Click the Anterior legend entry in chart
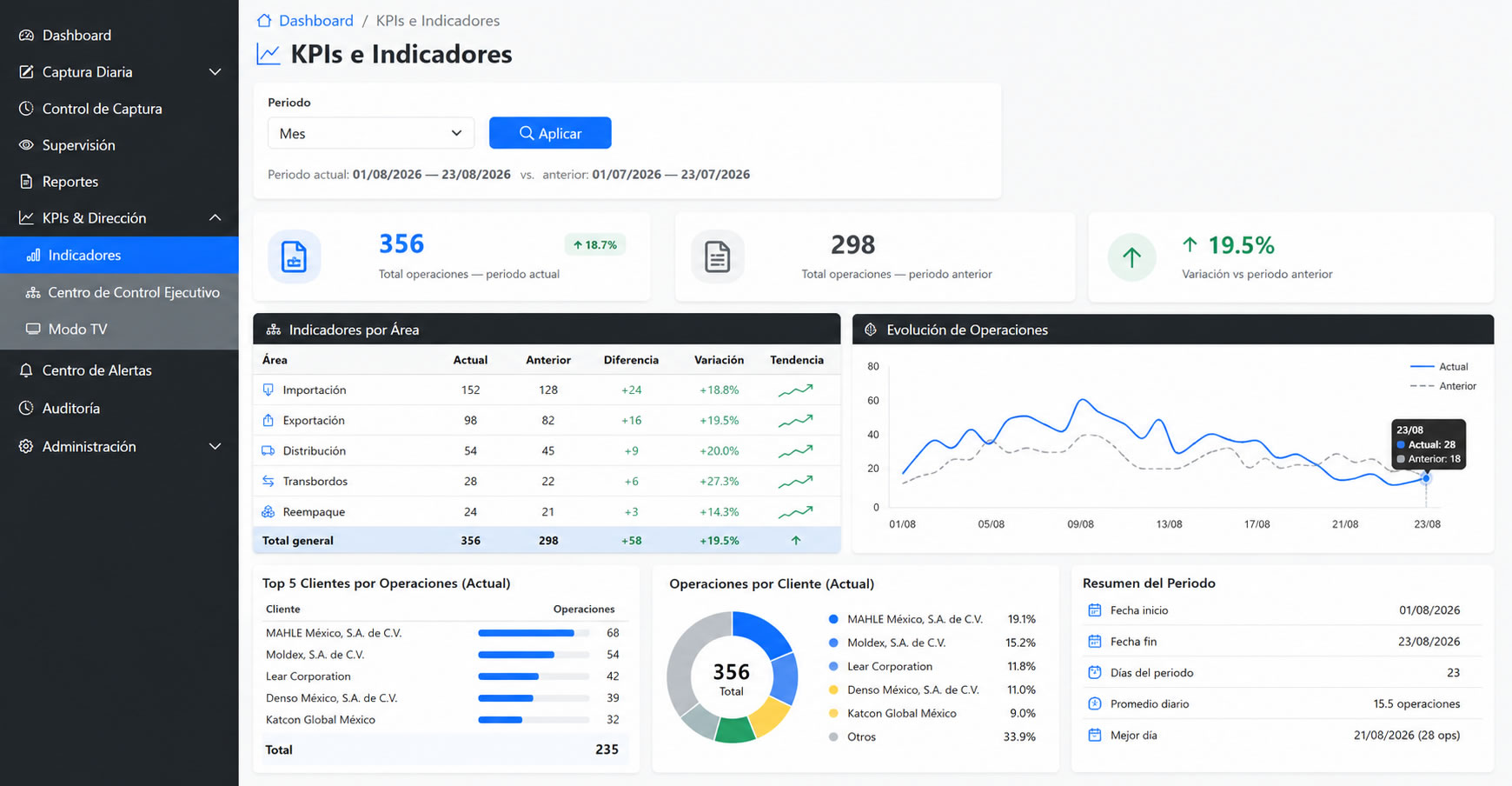This screenshot has width=1512, height=786. coord(1442,386)
